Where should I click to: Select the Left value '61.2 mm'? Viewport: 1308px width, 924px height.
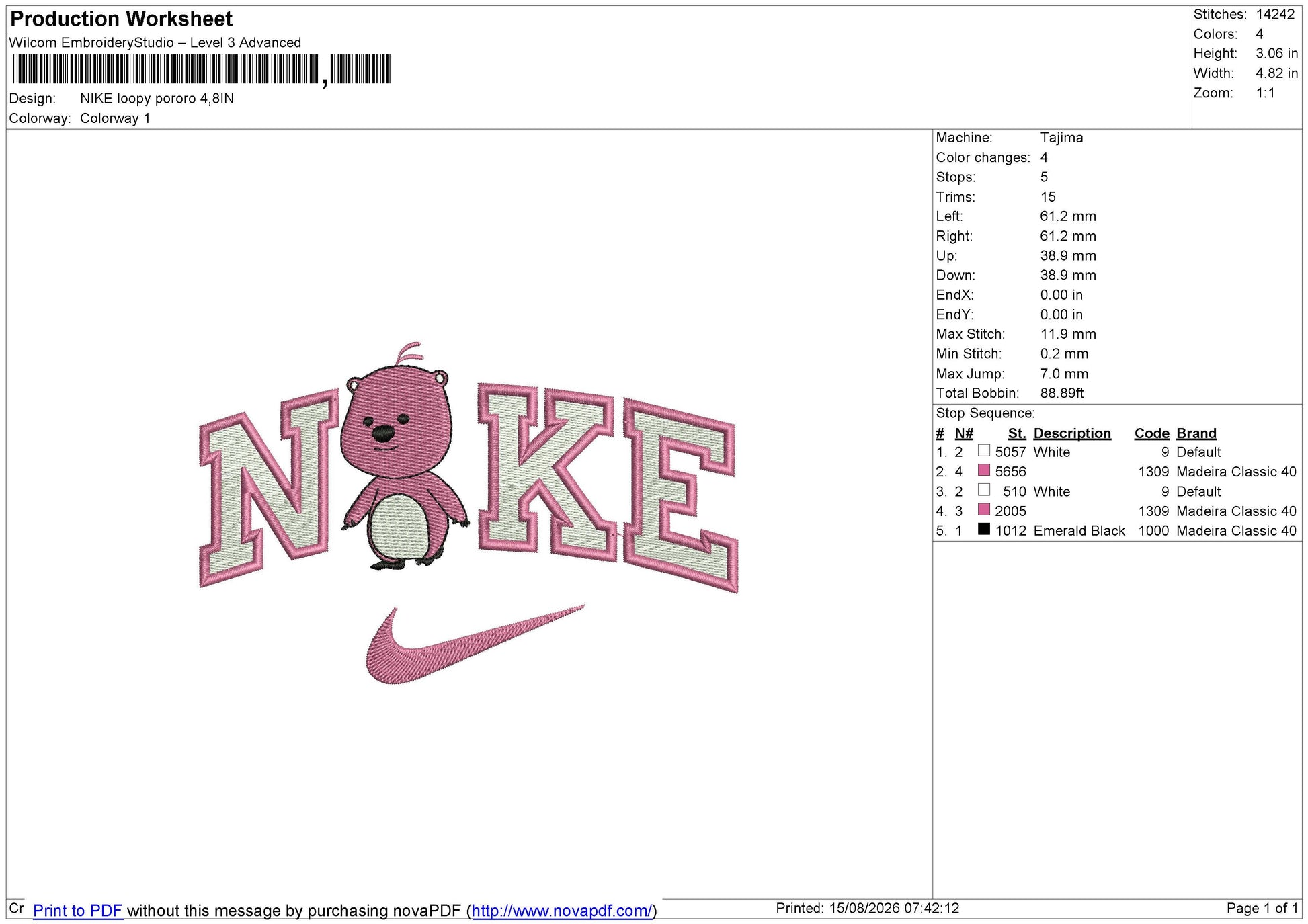pos(1068,216)
